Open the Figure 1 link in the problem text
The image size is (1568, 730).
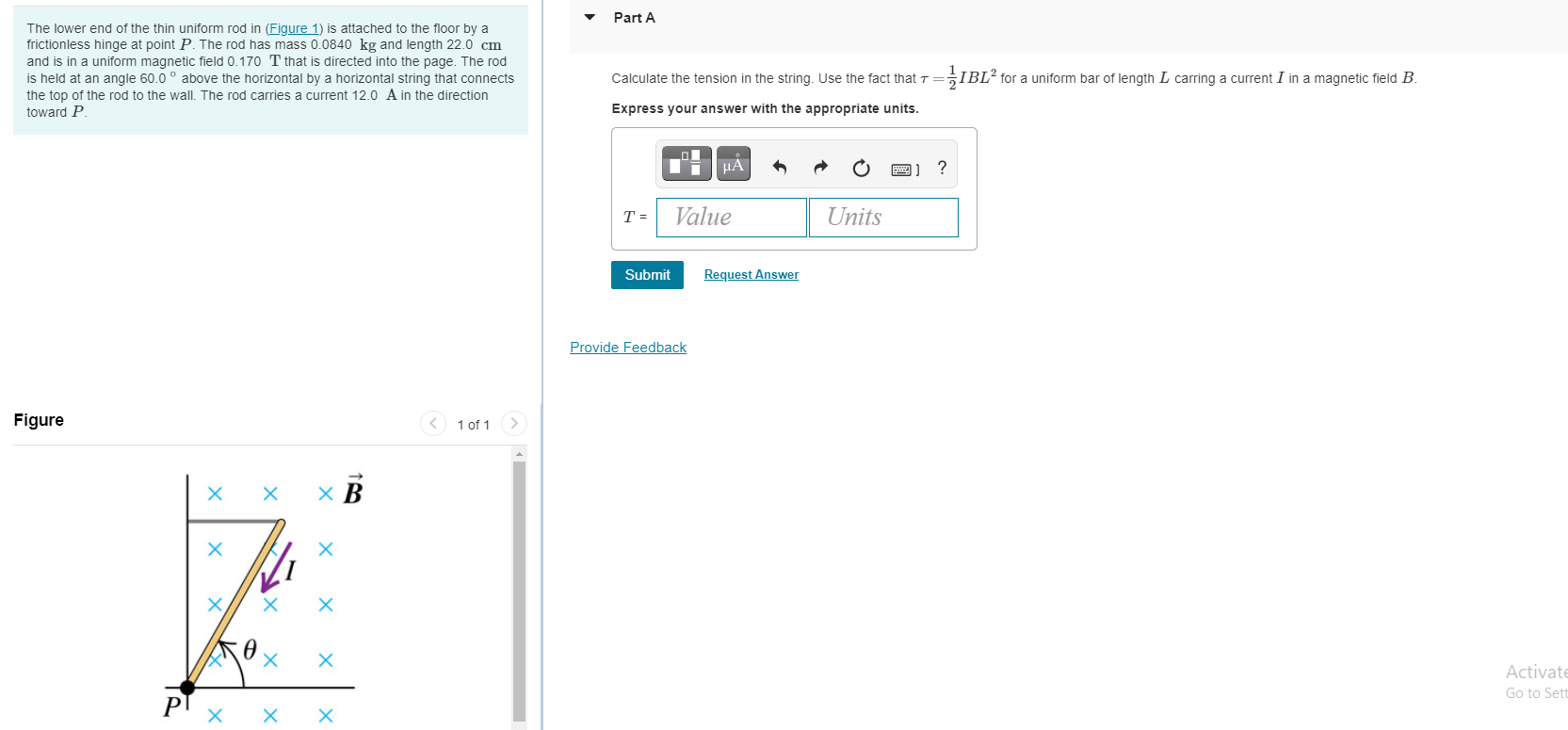[x=294, y=28]
